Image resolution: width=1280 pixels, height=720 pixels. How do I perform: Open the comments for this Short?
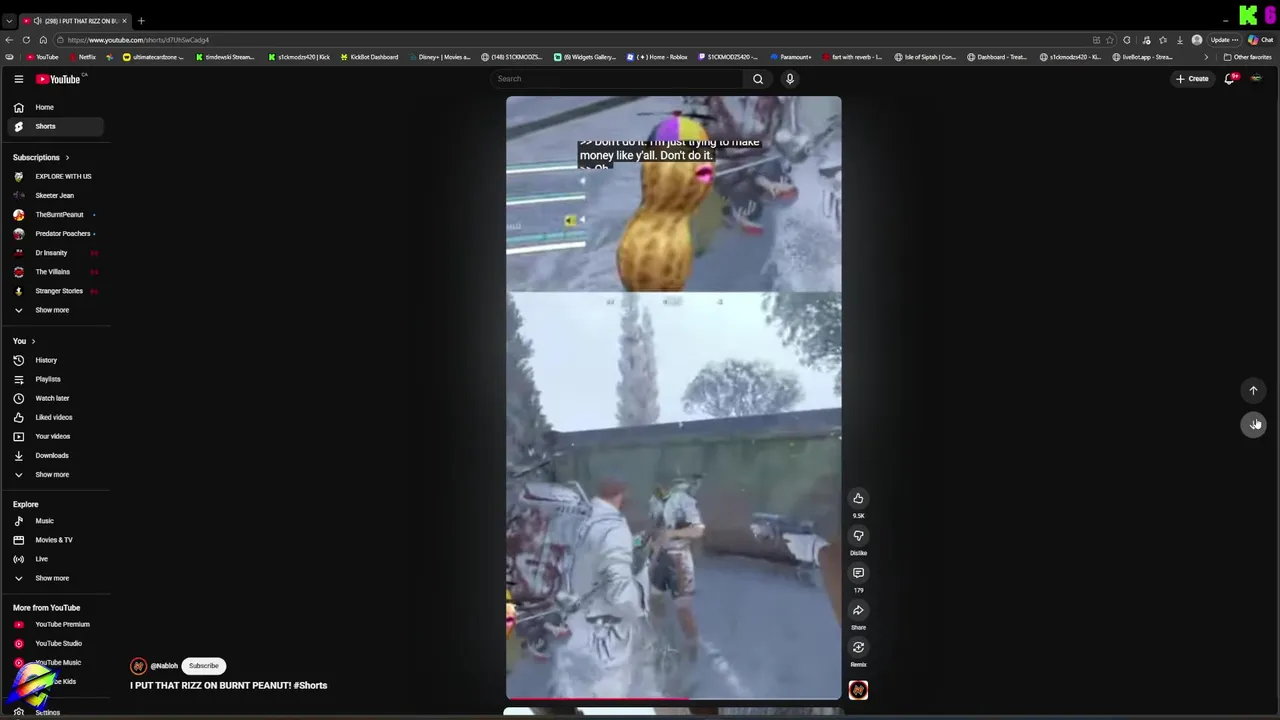858,573
